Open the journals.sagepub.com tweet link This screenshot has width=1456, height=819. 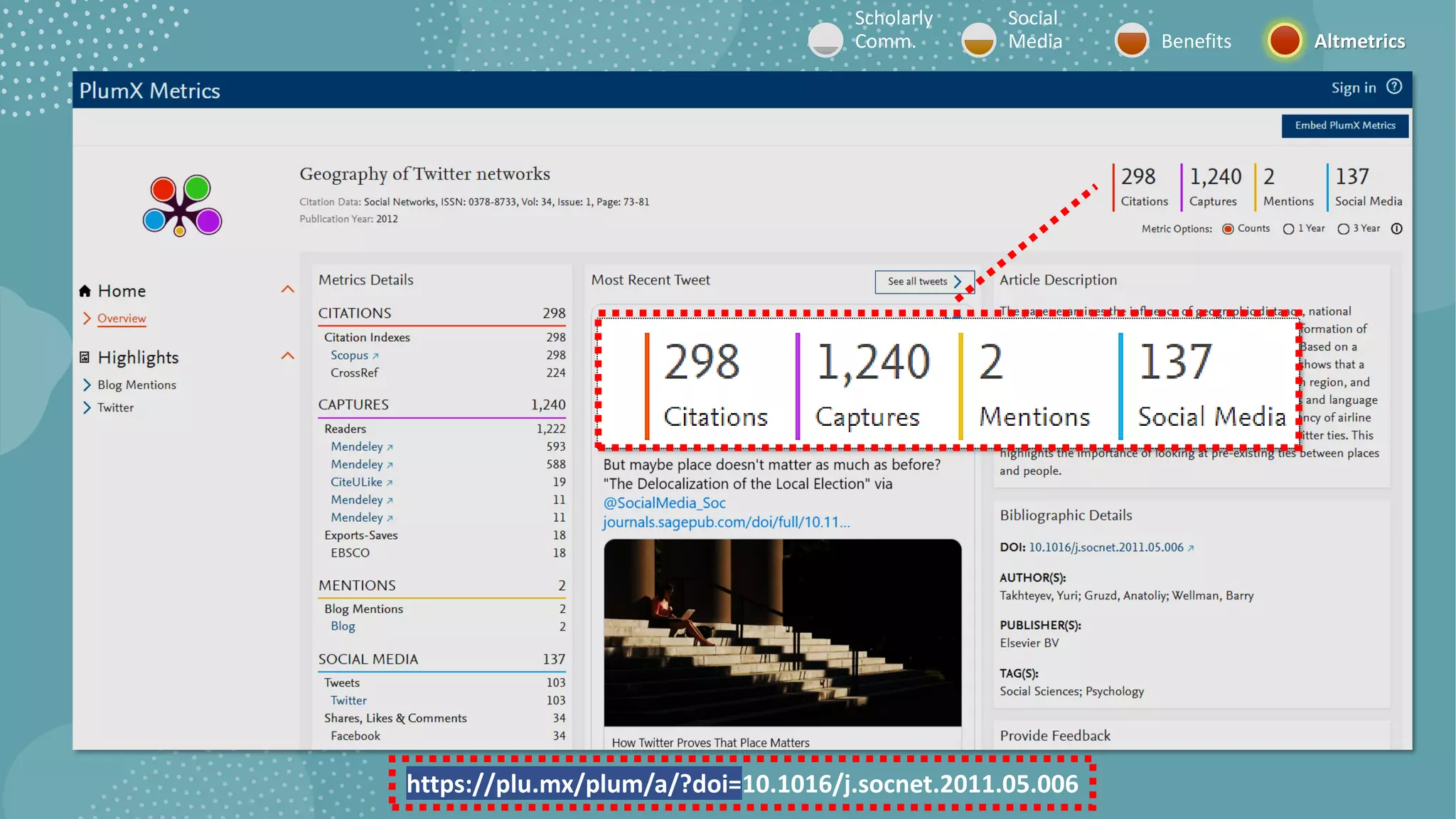pyautogui.click(x=726, y=522)
